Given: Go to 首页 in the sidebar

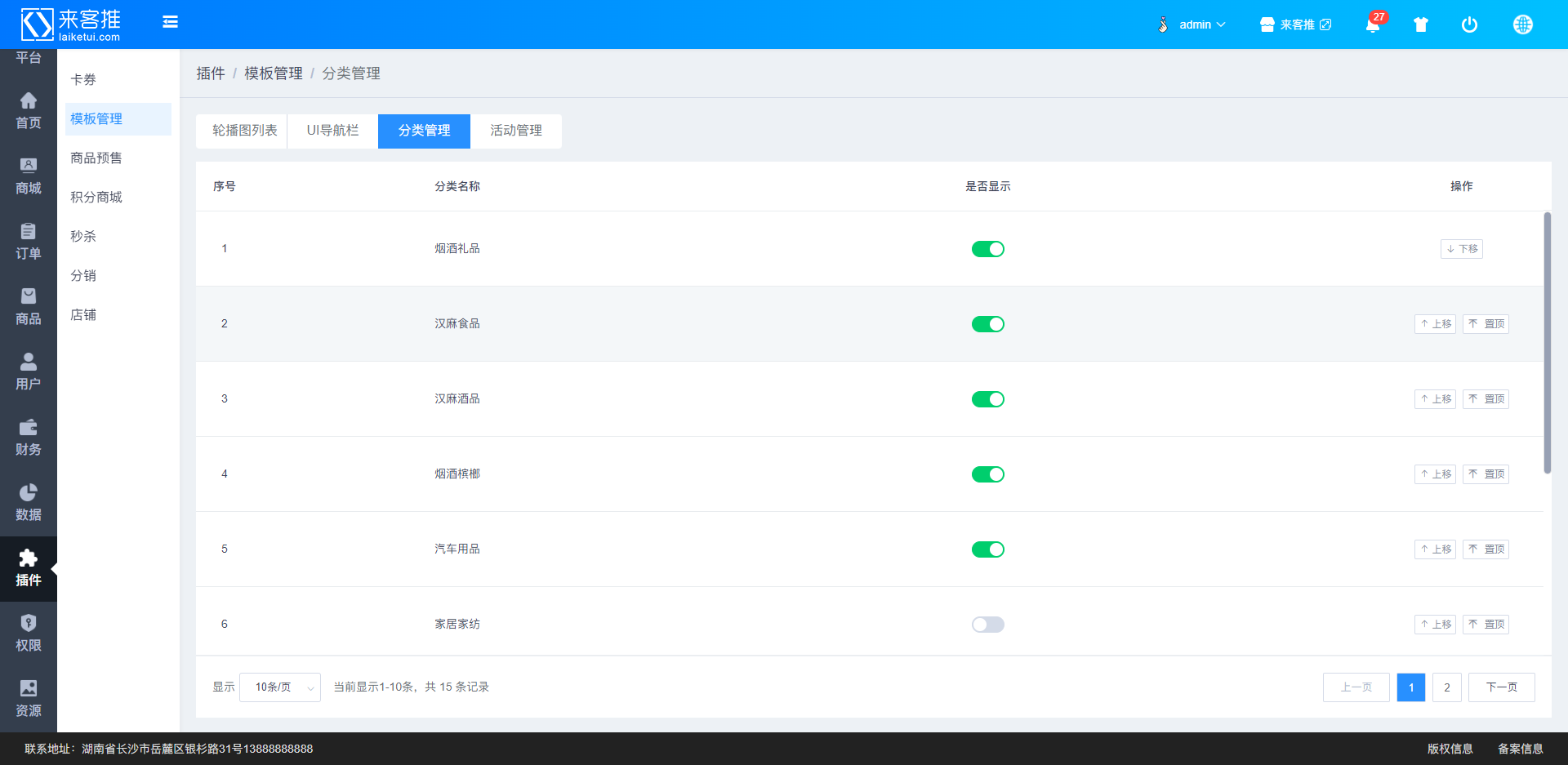Looking at the screenshot, I should pos(29,111).
